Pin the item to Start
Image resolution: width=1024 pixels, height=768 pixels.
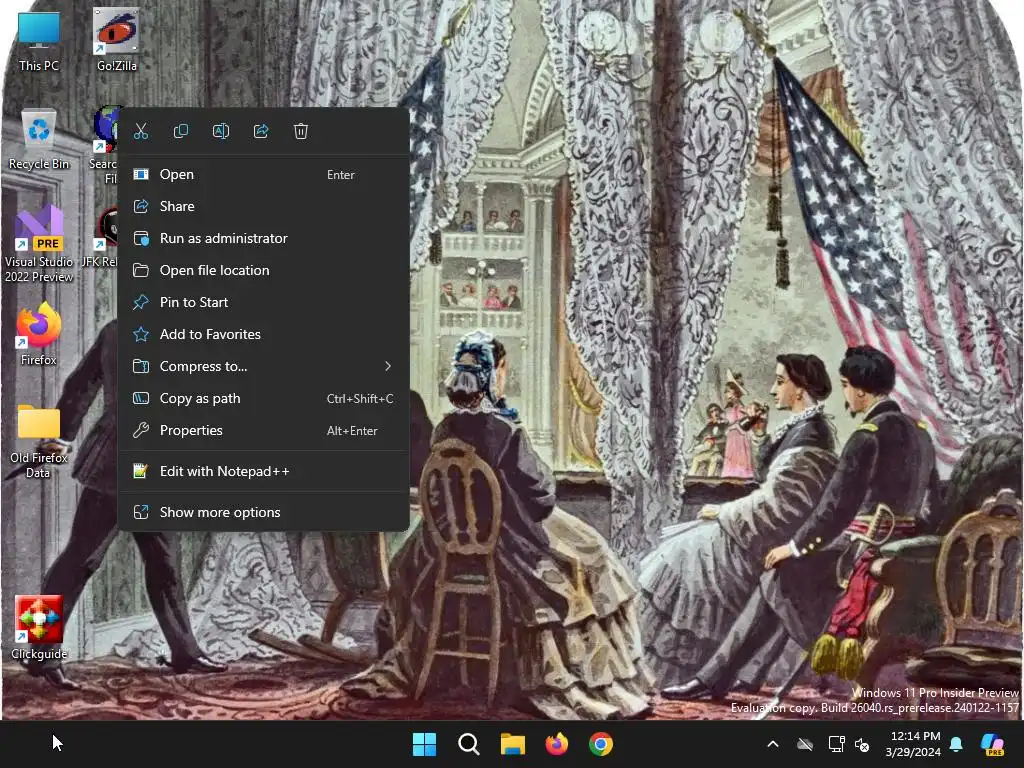point(263,302)
